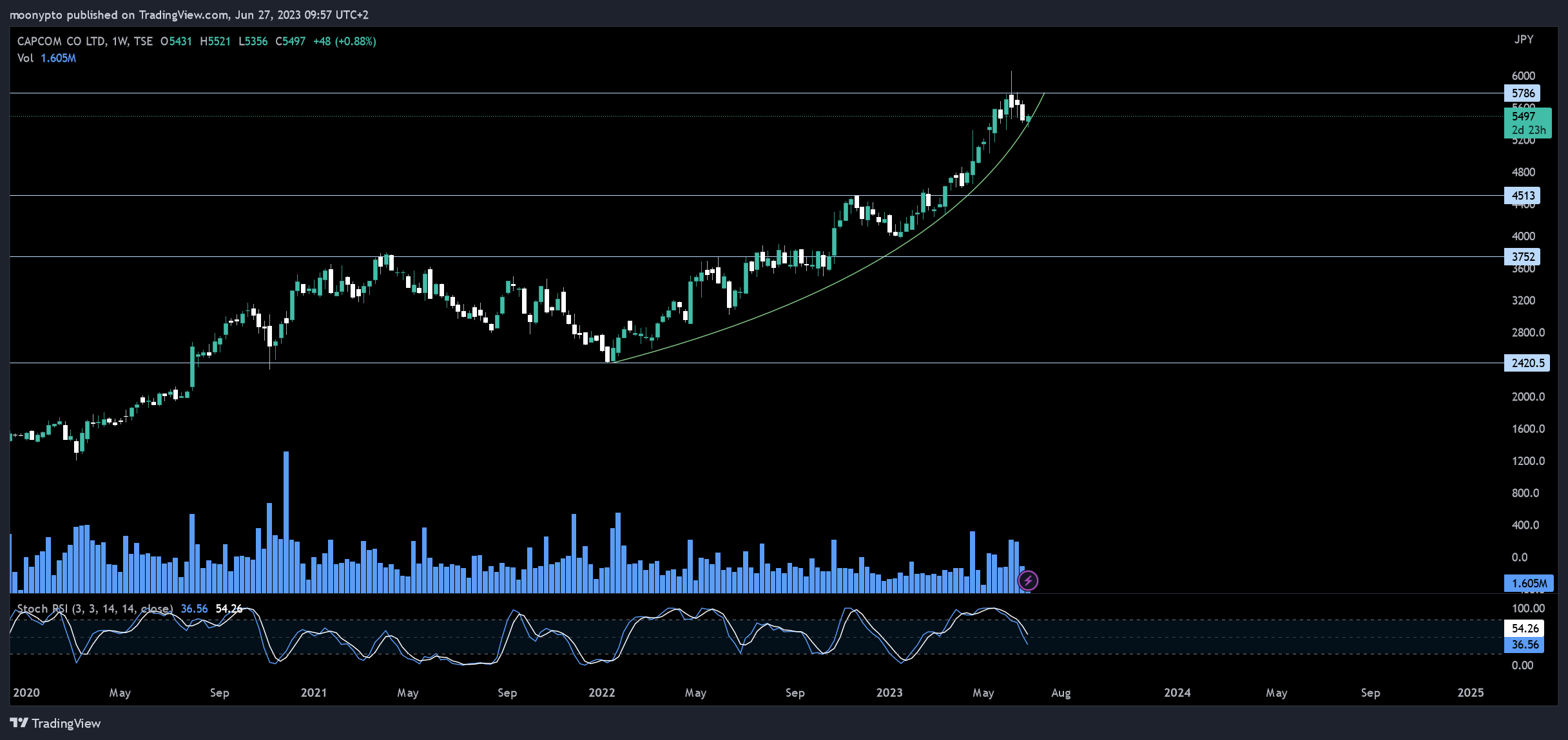Click the Vol 1.605M indicator label
1568x740 pixels.
46,58
